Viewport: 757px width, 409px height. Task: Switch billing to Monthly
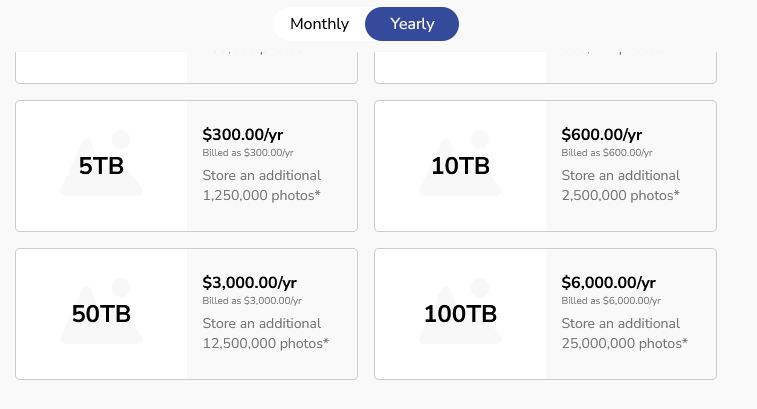pyautogui.click(x=319, y=24)
